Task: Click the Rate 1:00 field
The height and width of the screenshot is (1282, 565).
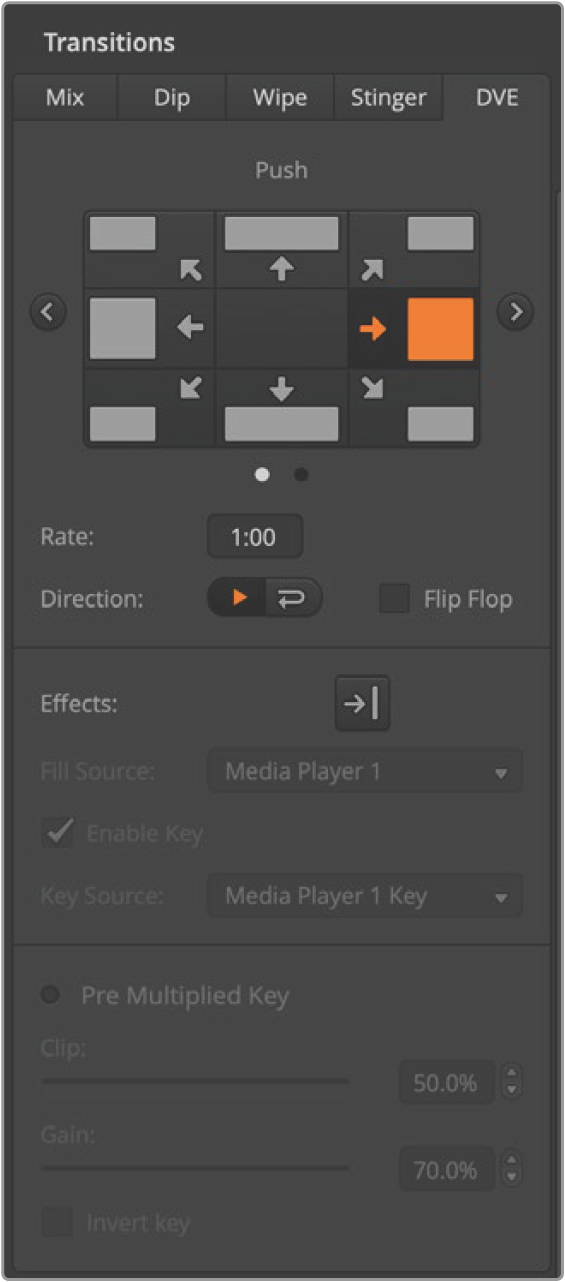Action: coord(255,537)
